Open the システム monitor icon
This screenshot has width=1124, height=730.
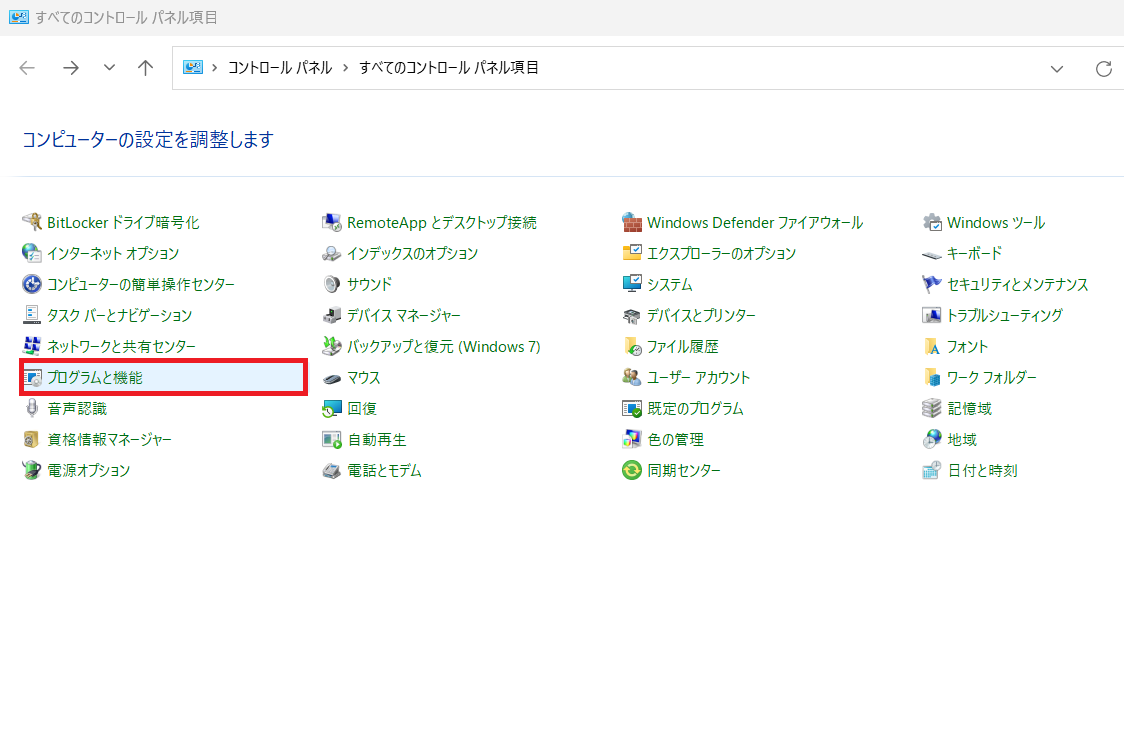point(632,284)
